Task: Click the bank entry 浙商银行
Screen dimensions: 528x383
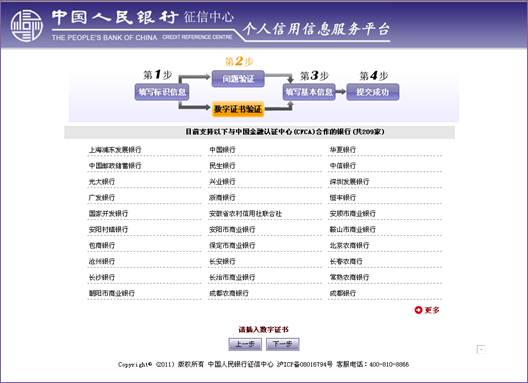Action: (222, 197)
